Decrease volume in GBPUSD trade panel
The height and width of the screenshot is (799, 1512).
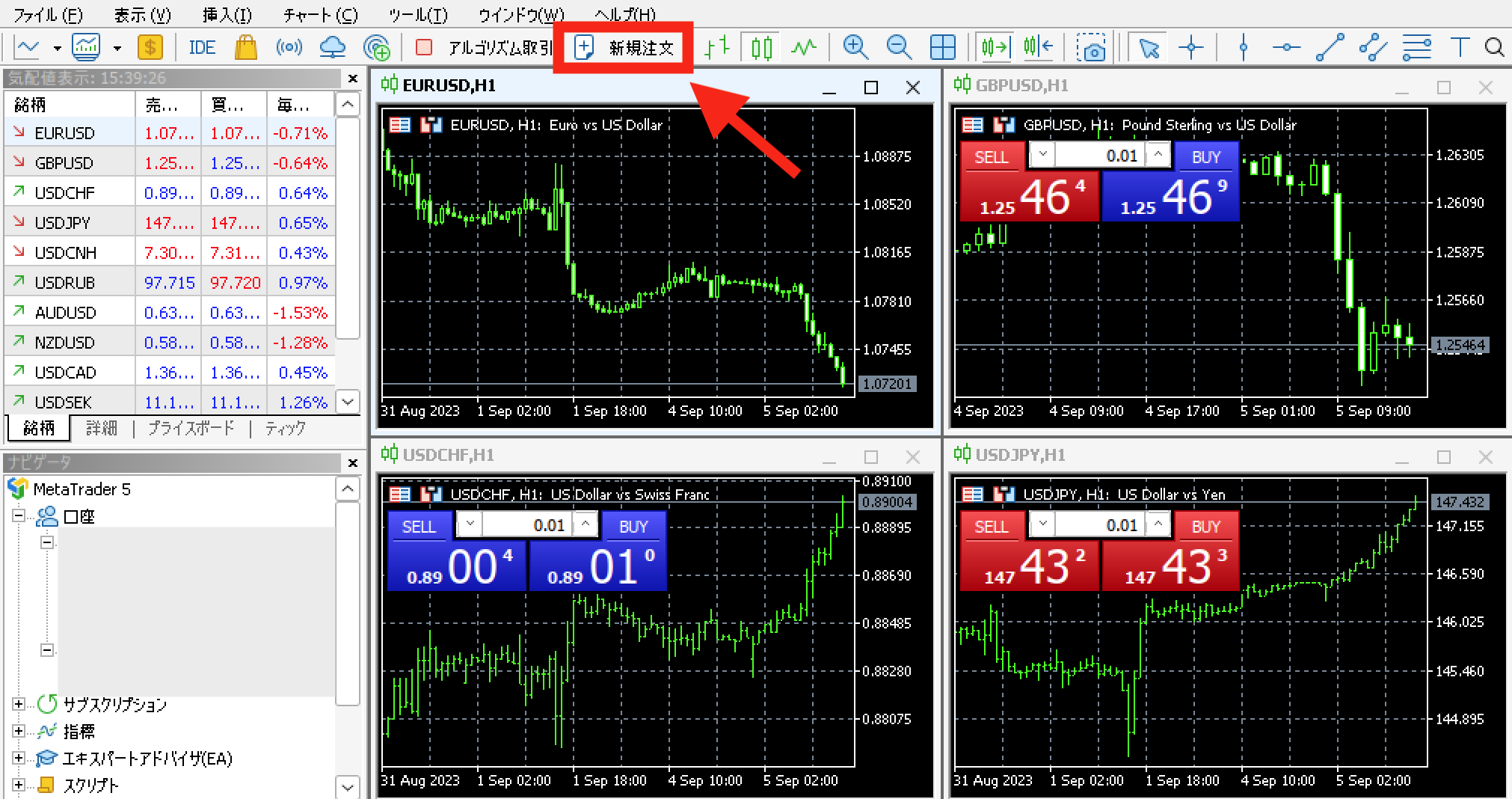[1042, 156]
